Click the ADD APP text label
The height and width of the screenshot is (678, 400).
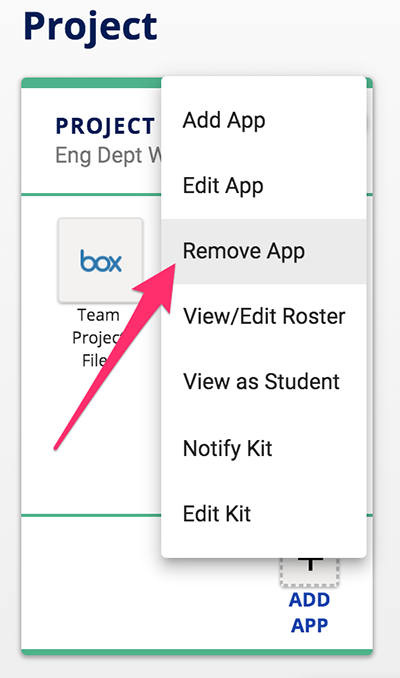pos(310,613)
